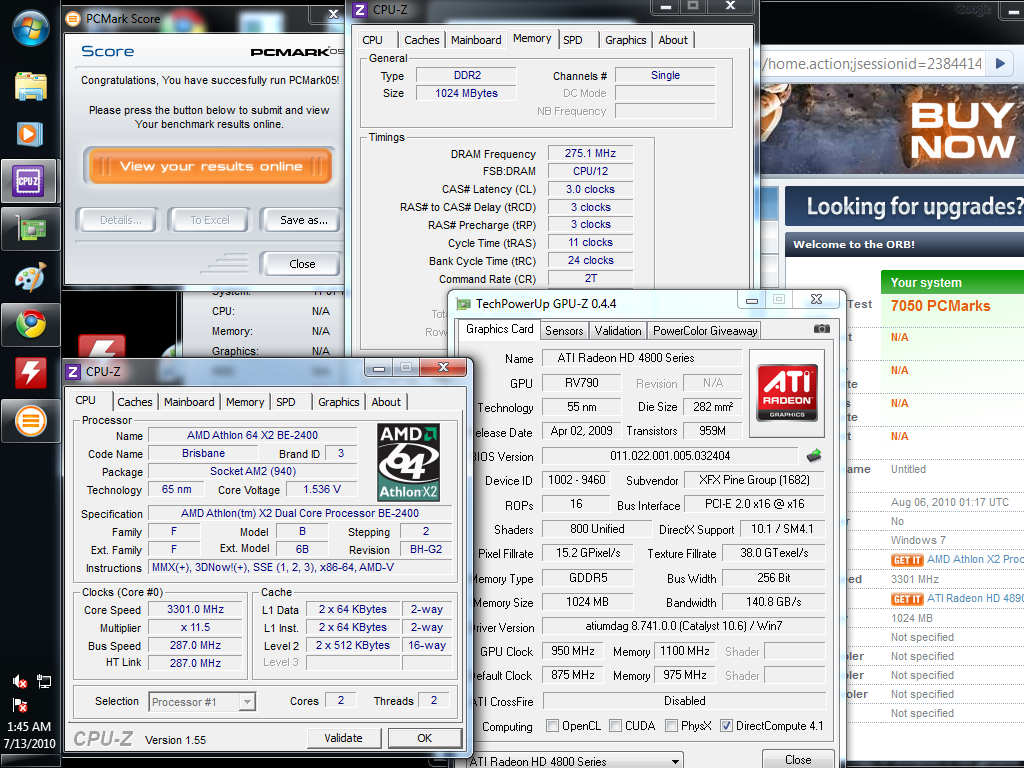Click the Core Speed 3301.0 MHz field

point(195,609)
